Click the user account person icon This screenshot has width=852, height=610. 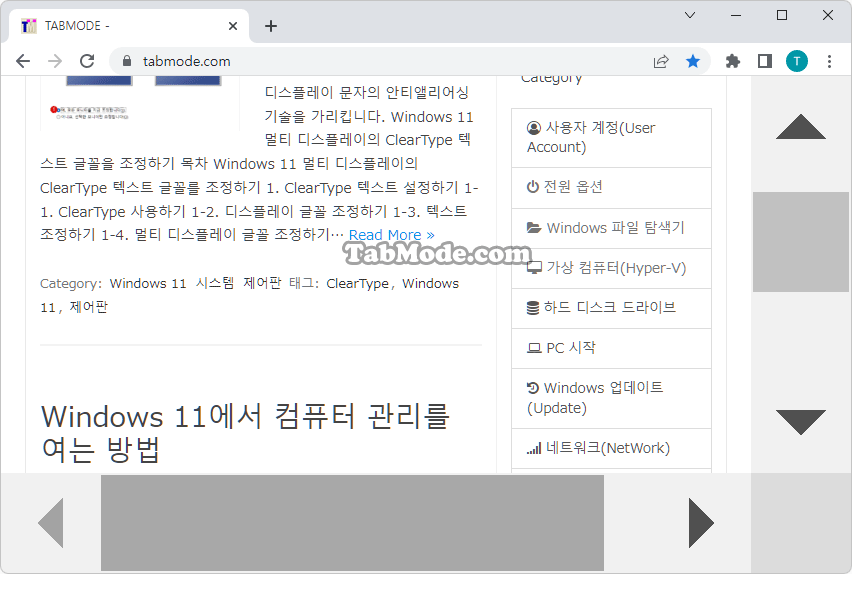(534, 128)
